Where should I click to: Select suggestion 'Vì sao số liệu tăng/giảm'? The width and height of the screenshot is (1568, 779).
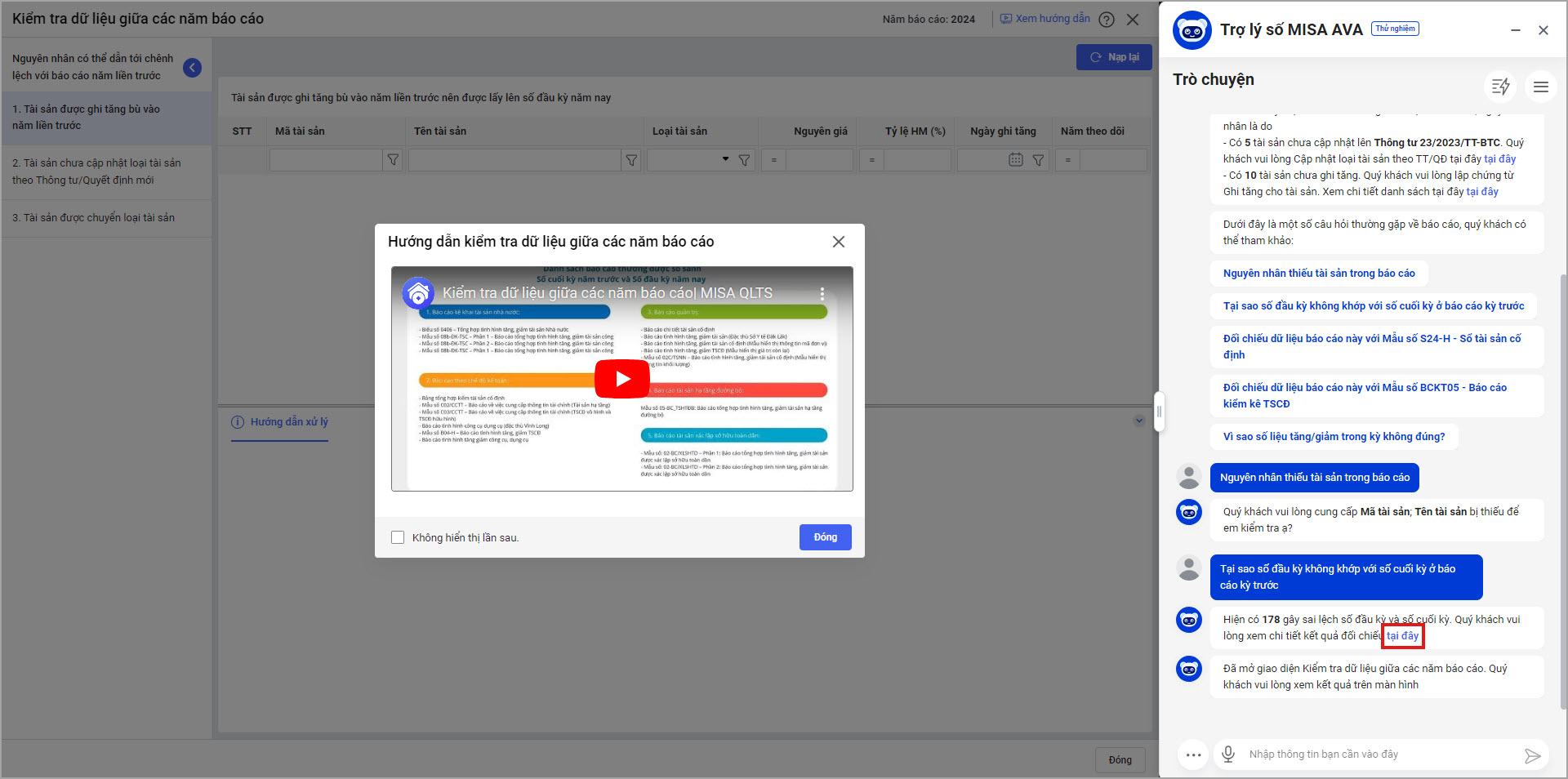click(x=1334, y=437)
